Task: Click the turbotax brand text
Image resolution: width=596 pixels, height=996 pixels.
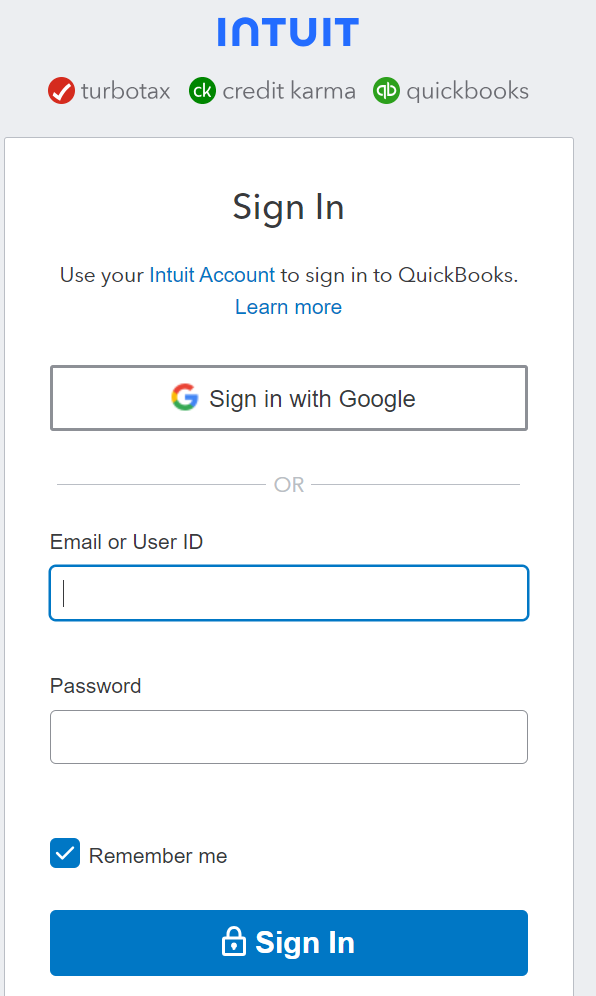Action: click(x=125, y=91)
